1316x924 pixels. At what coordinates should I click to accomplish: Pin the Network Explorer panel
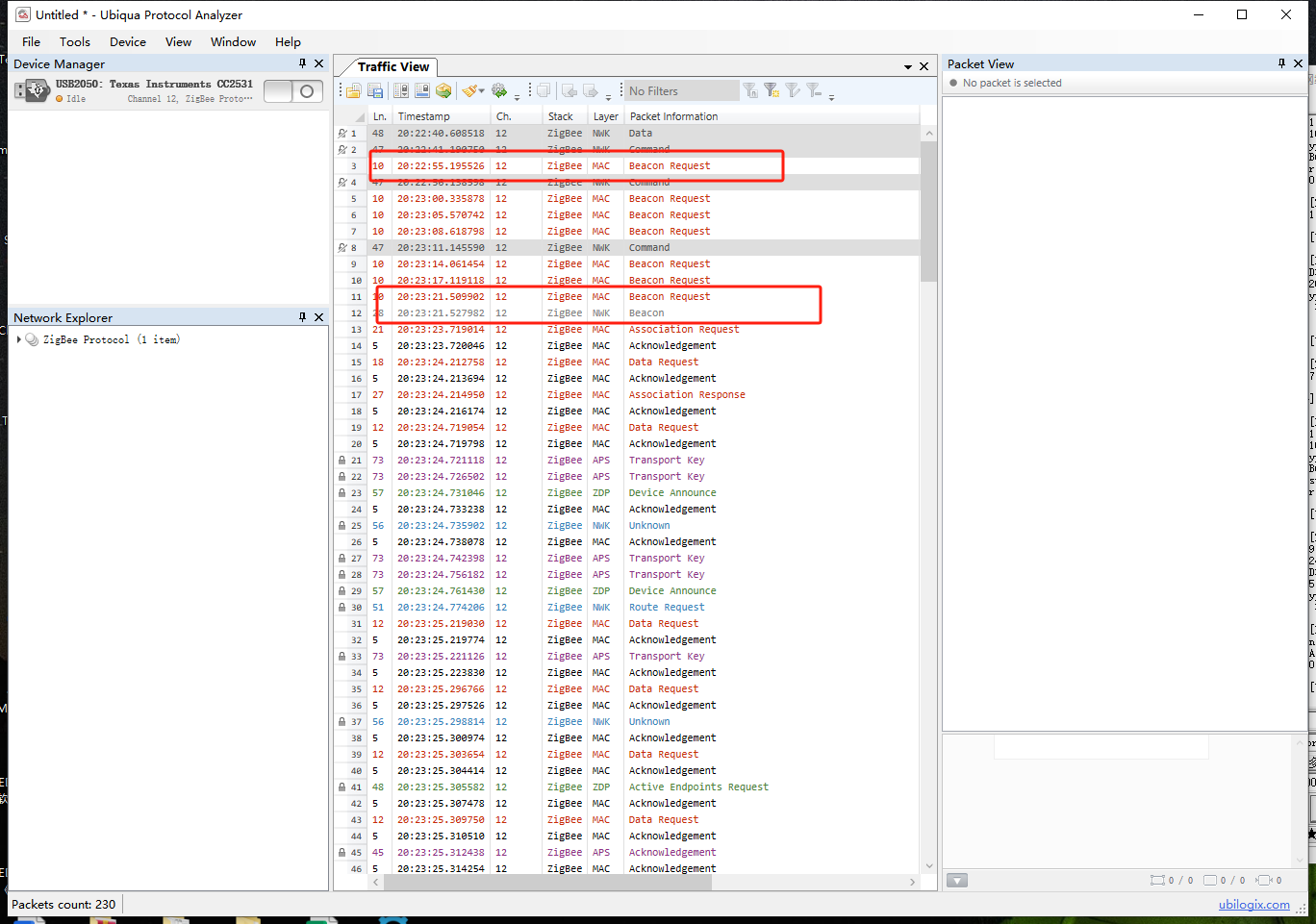click(x=302, y=317)
